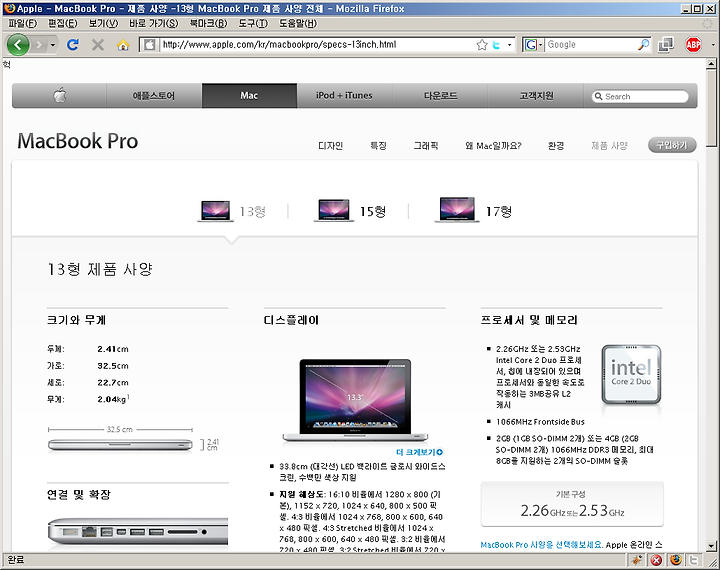The image size is (720, 570).
Task: Open the 그래픽 section link
Action: point(426,146)
